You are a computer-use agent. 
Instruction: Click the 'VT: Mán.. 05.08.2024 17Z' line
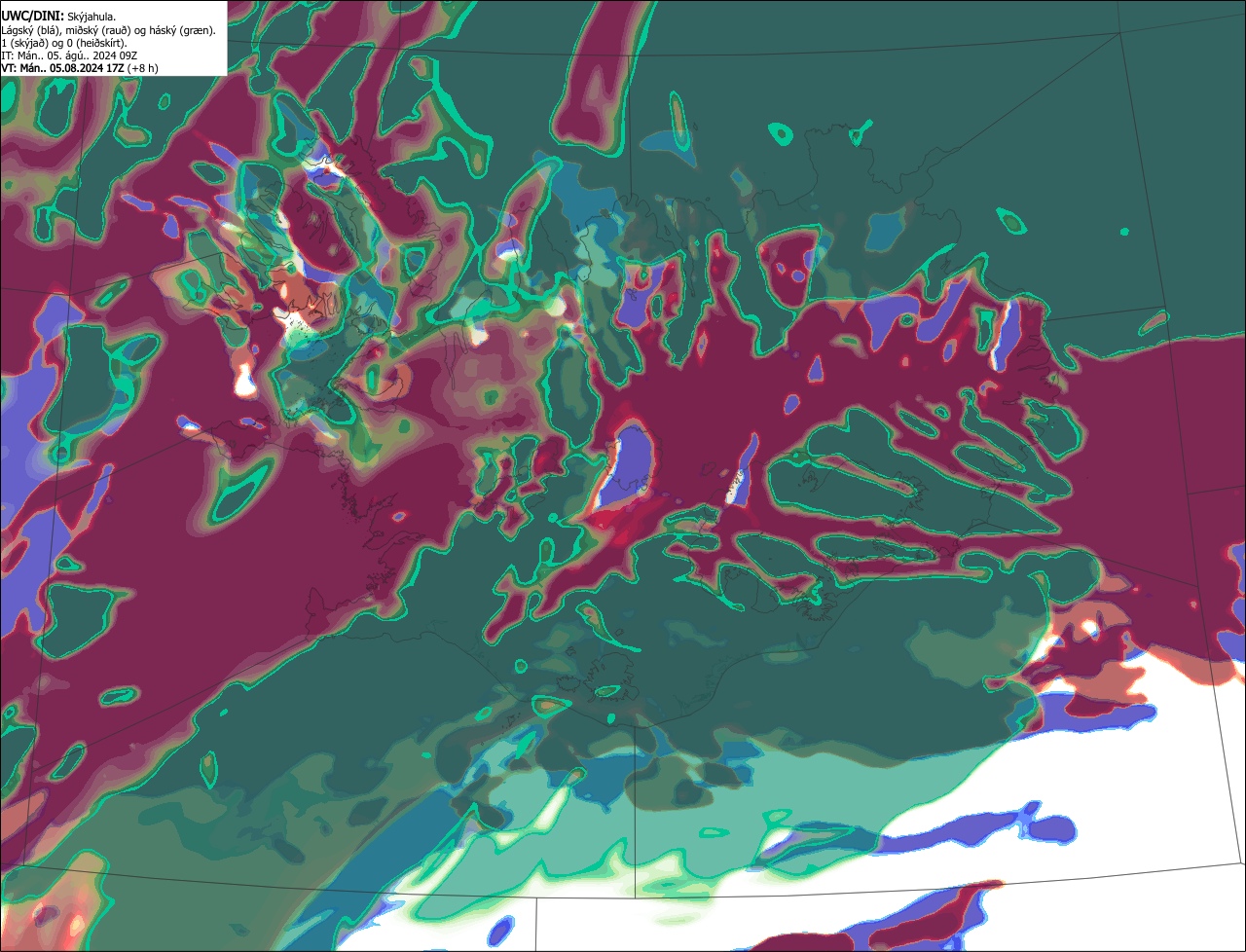pos(80,68)
